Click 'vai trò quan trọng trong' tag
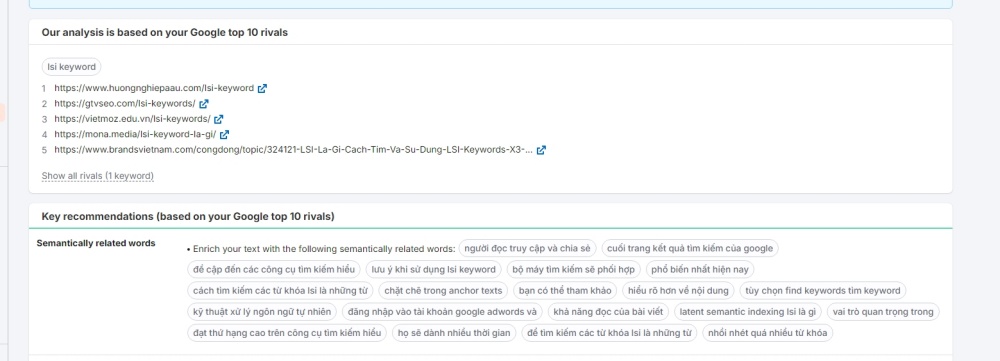Image resolution: width=1000 pixels, height=361 pixels. [x=883, y=312]
